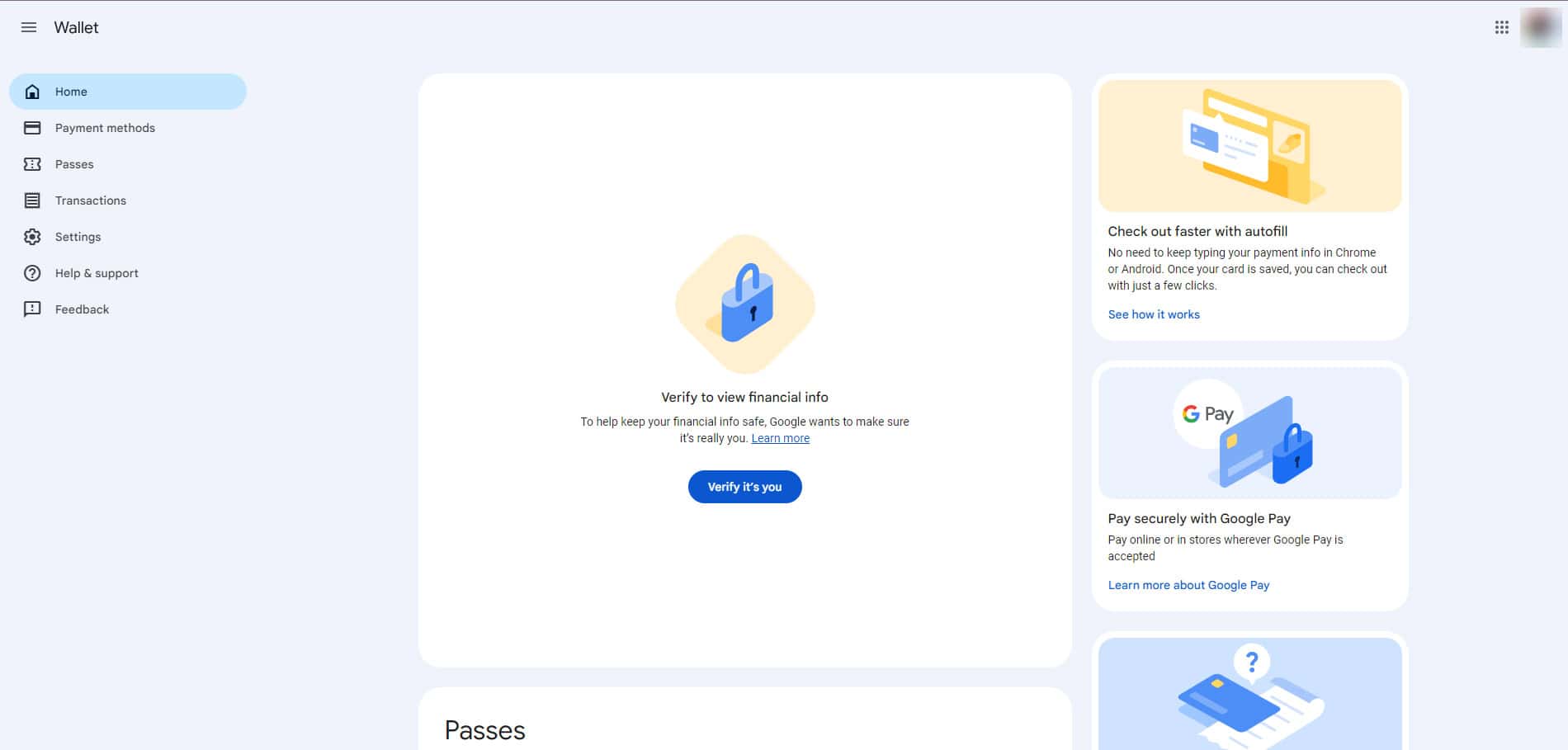Click the Passes section heading
Image resolution: width=1568 pixels, height=750 pixels.
point(485,730)
